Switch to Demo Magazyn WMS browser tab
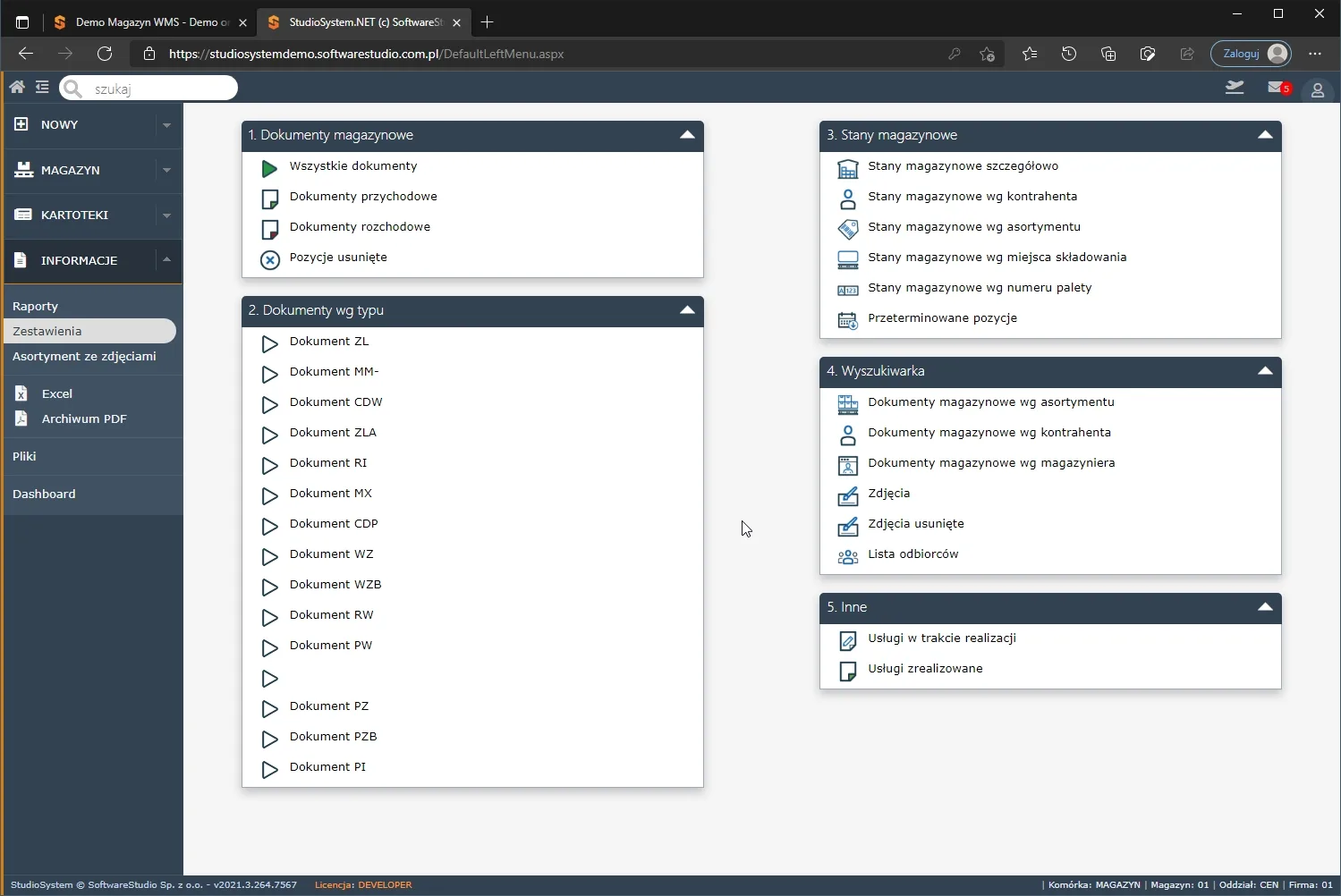1341x896 pixels. [149, 22]
